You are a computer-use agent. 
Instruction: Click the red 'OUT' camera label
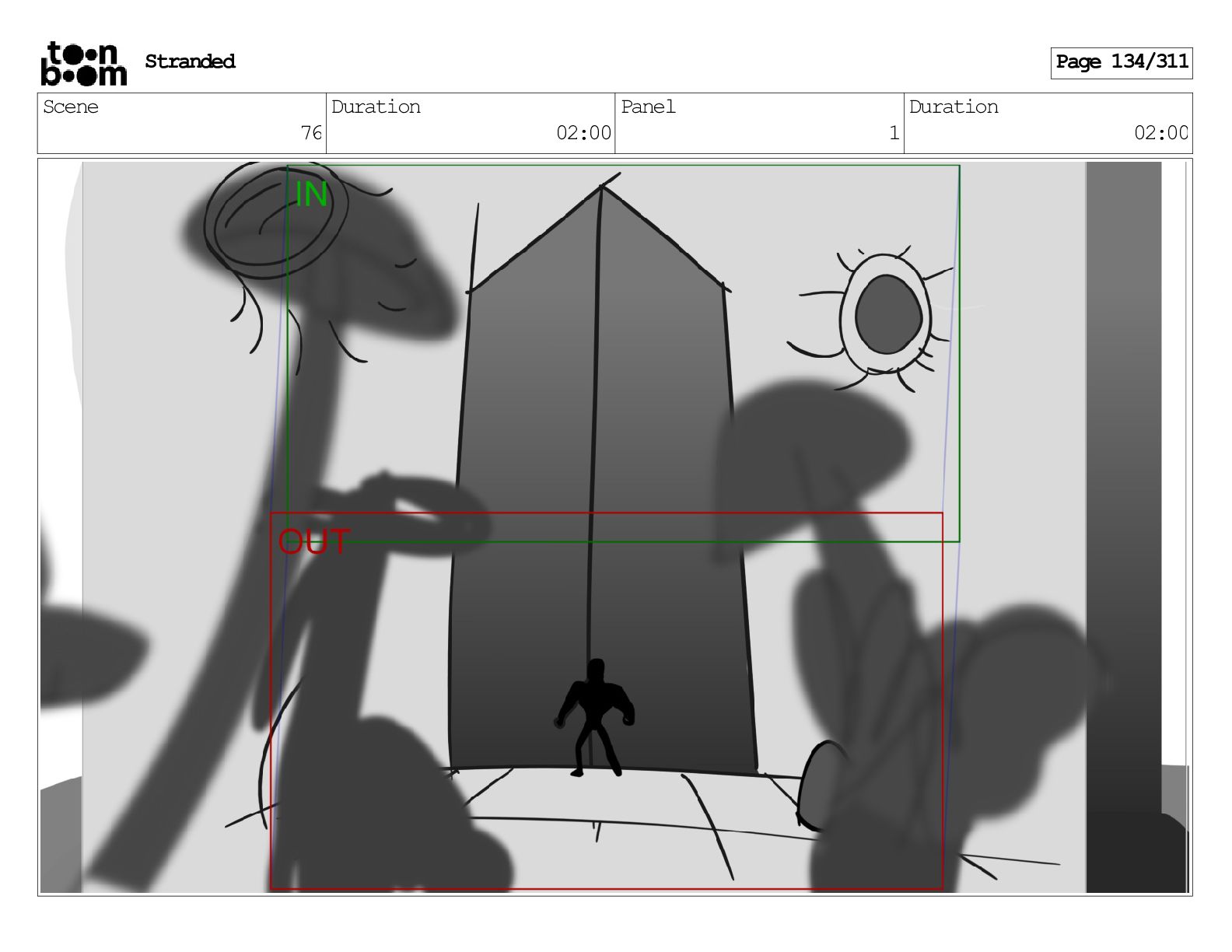(313, 541)
